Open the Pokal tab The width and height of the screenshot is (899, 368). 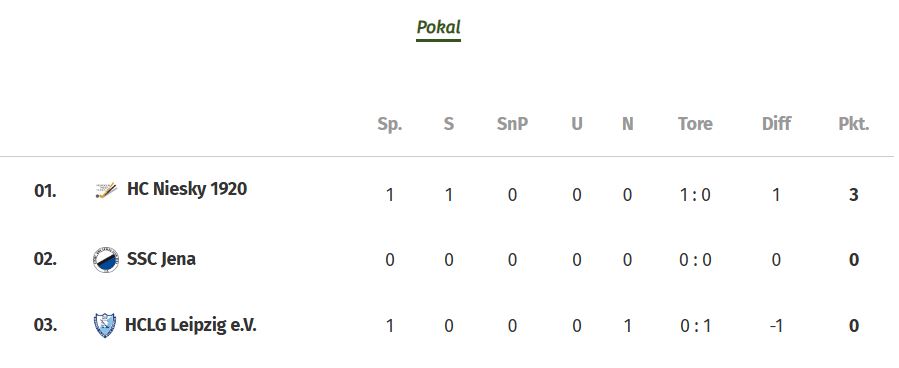pyautogui.click(x=439, y=28)
